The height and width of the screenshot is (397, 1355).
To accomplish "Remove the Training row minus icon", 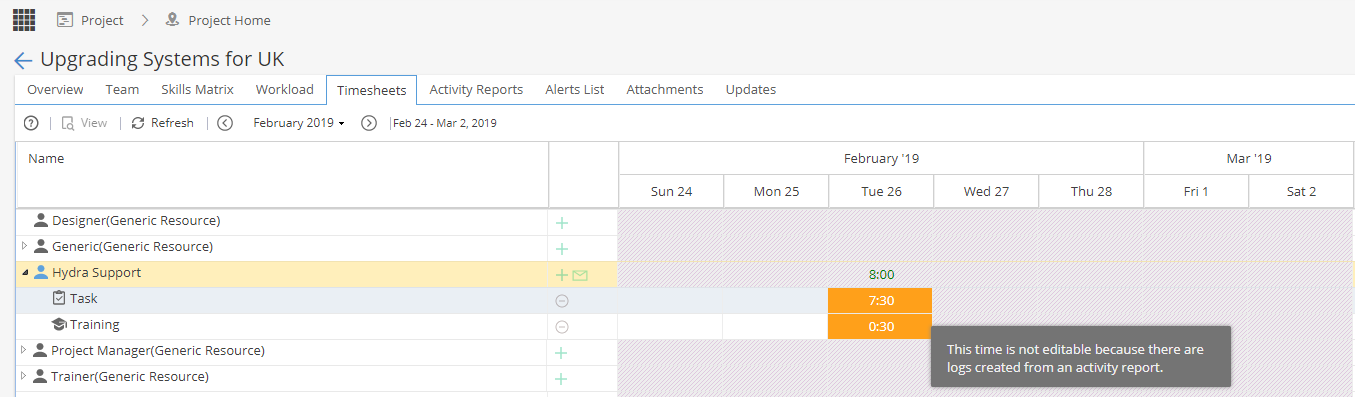I will click(562, 327).
